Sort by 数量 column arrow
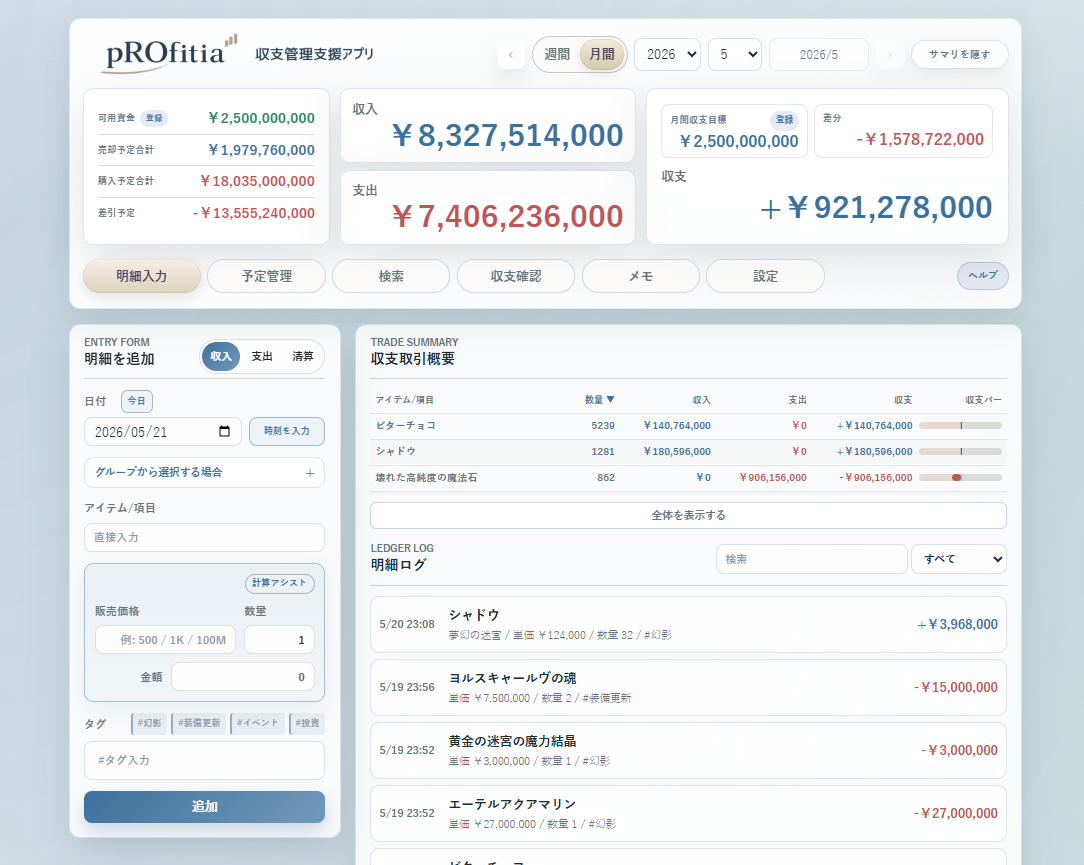 (x=610, y=399)
